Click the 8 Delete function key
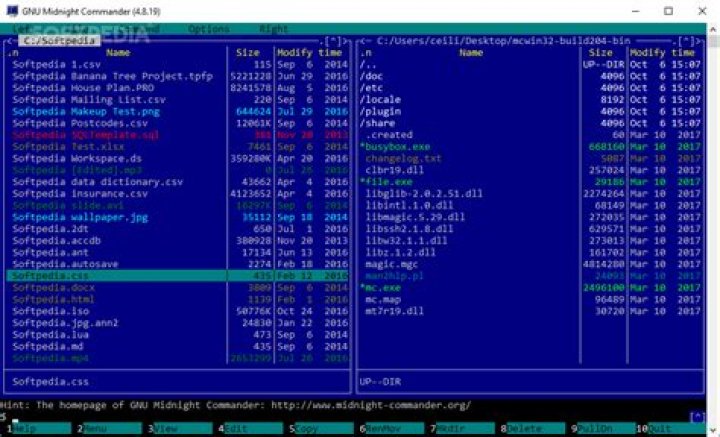This screenshot has height=437, width=720. pyautogui.click(x=534, y=428)
